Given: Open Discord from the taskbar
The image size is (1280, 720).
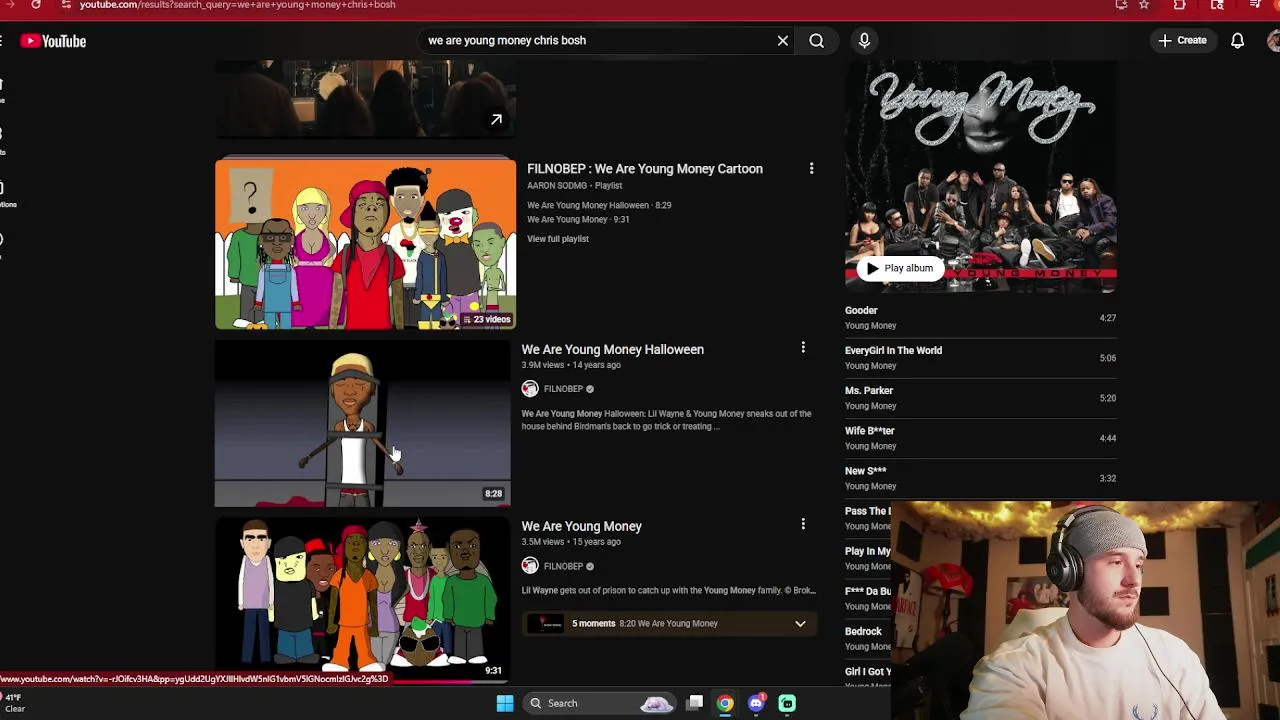Looking at the screenshot, I should 756,703.
